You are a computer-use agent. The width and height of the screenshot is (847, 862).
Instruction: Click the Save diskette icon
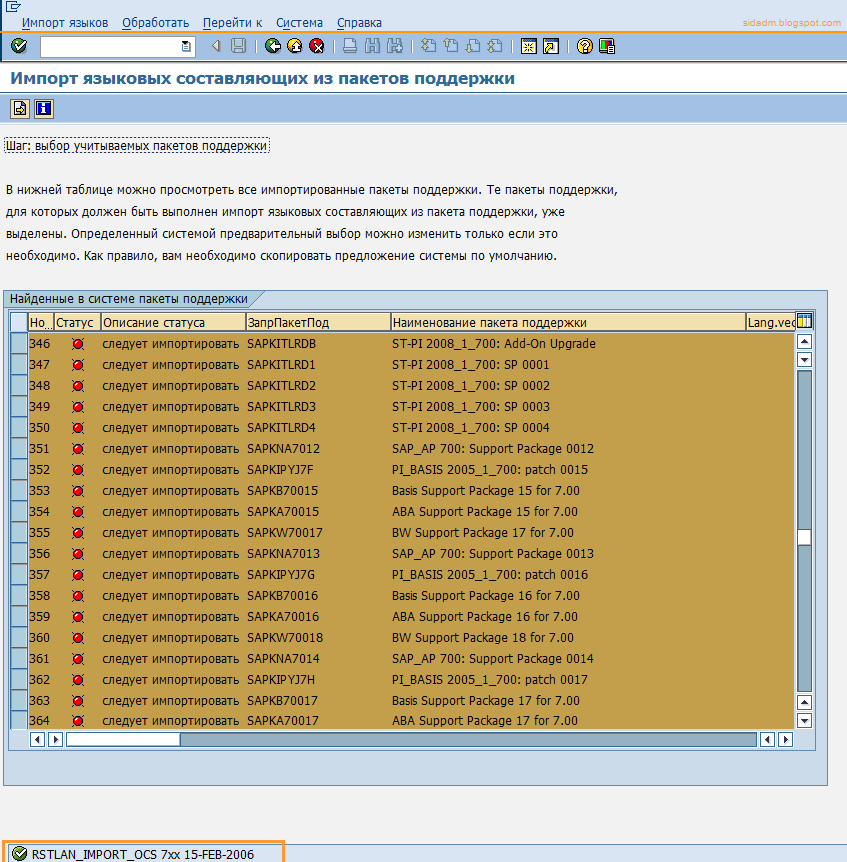click(x=239, y=46)
